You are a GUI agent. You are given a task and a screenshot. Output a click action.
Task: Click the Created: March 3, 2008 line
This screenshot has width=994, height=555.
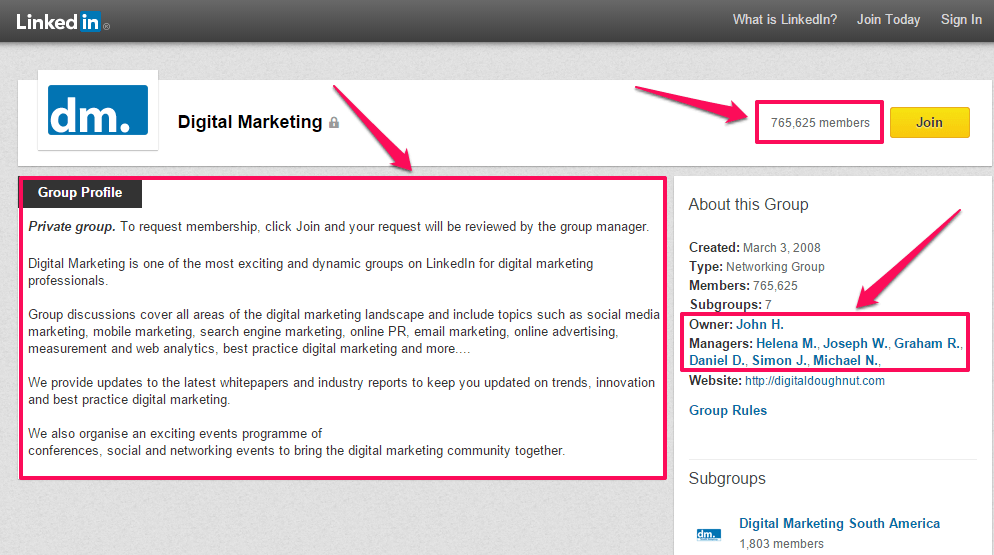[x=754, y=247]
